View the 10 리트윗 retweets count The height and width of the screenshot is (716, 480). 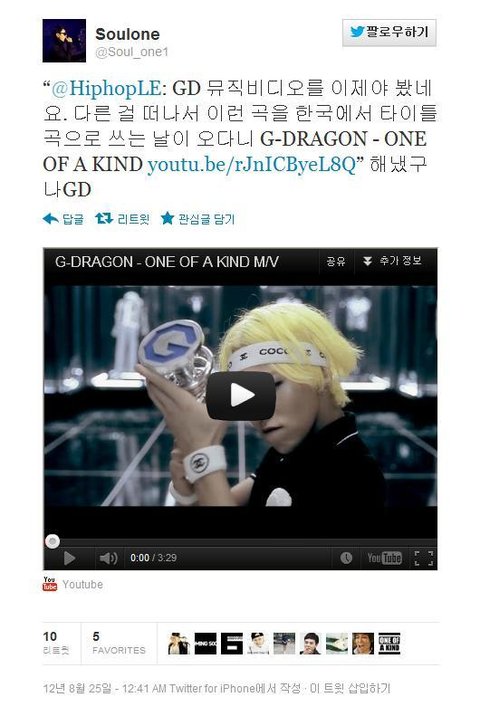pos(56,643)
